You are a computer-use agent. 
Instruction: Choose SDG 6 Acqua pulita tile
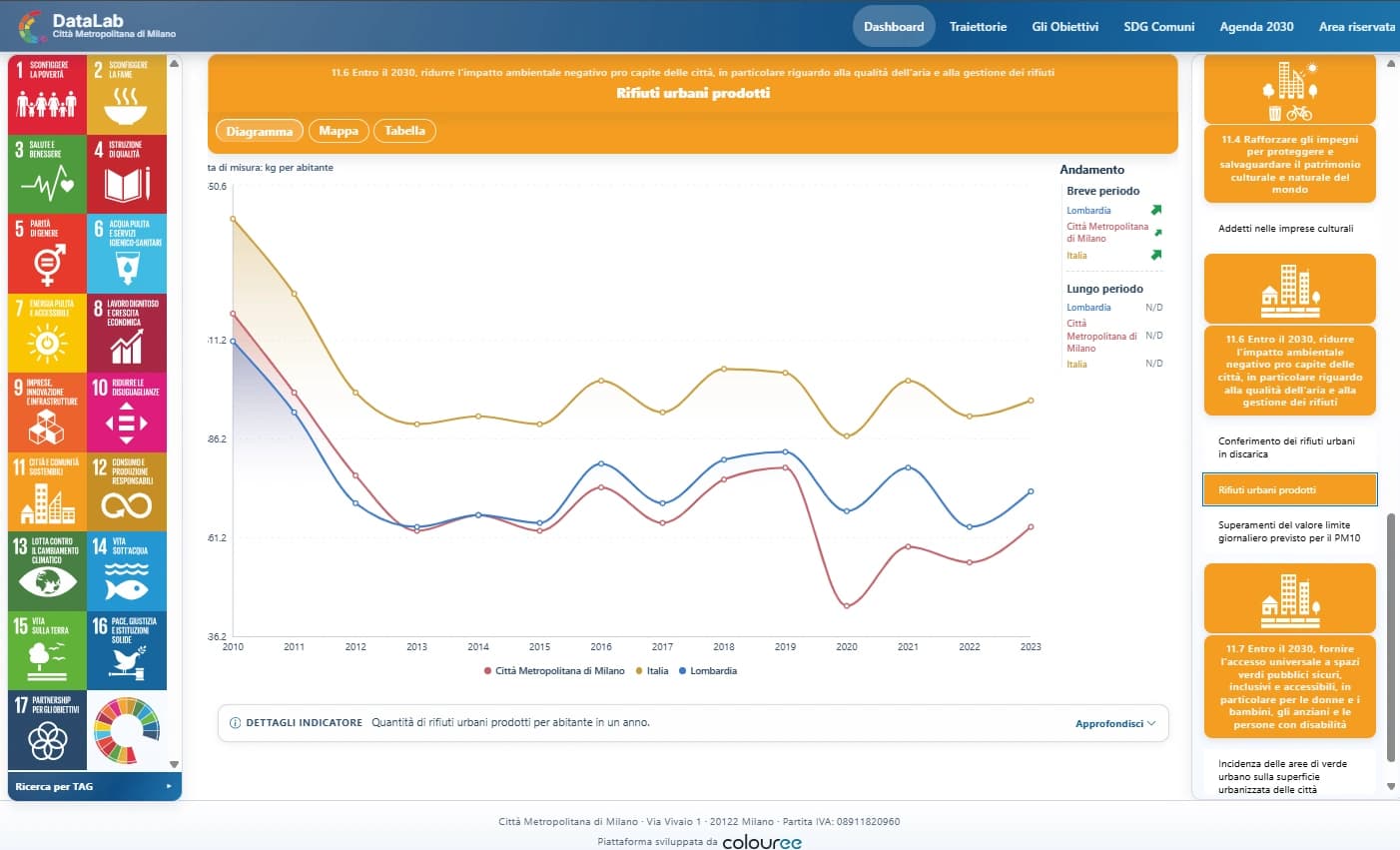pos(127,254)
